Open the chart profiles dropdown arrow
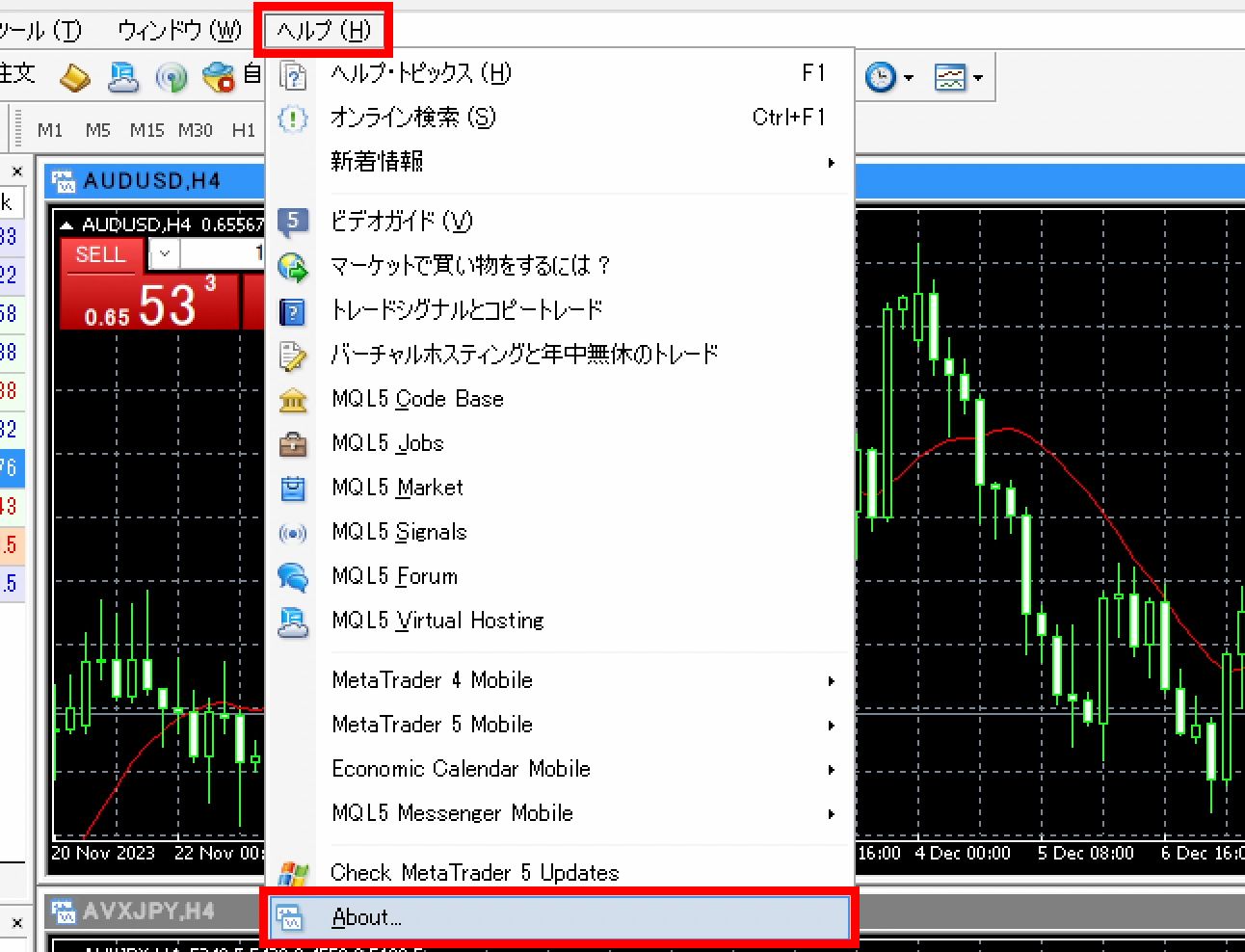This screenshot has height=952, width=1245. (x=977, y=77)
